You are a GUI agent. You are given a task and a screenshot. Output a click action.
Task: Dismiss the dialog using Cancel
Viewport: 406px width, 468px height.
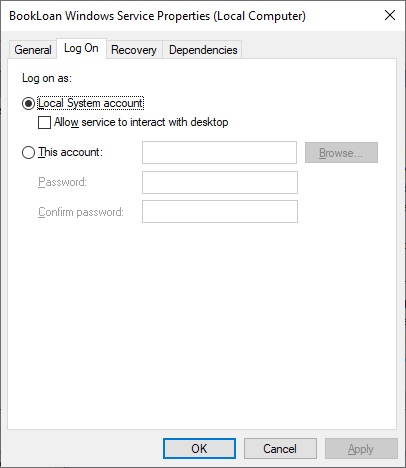coord(280,449)
